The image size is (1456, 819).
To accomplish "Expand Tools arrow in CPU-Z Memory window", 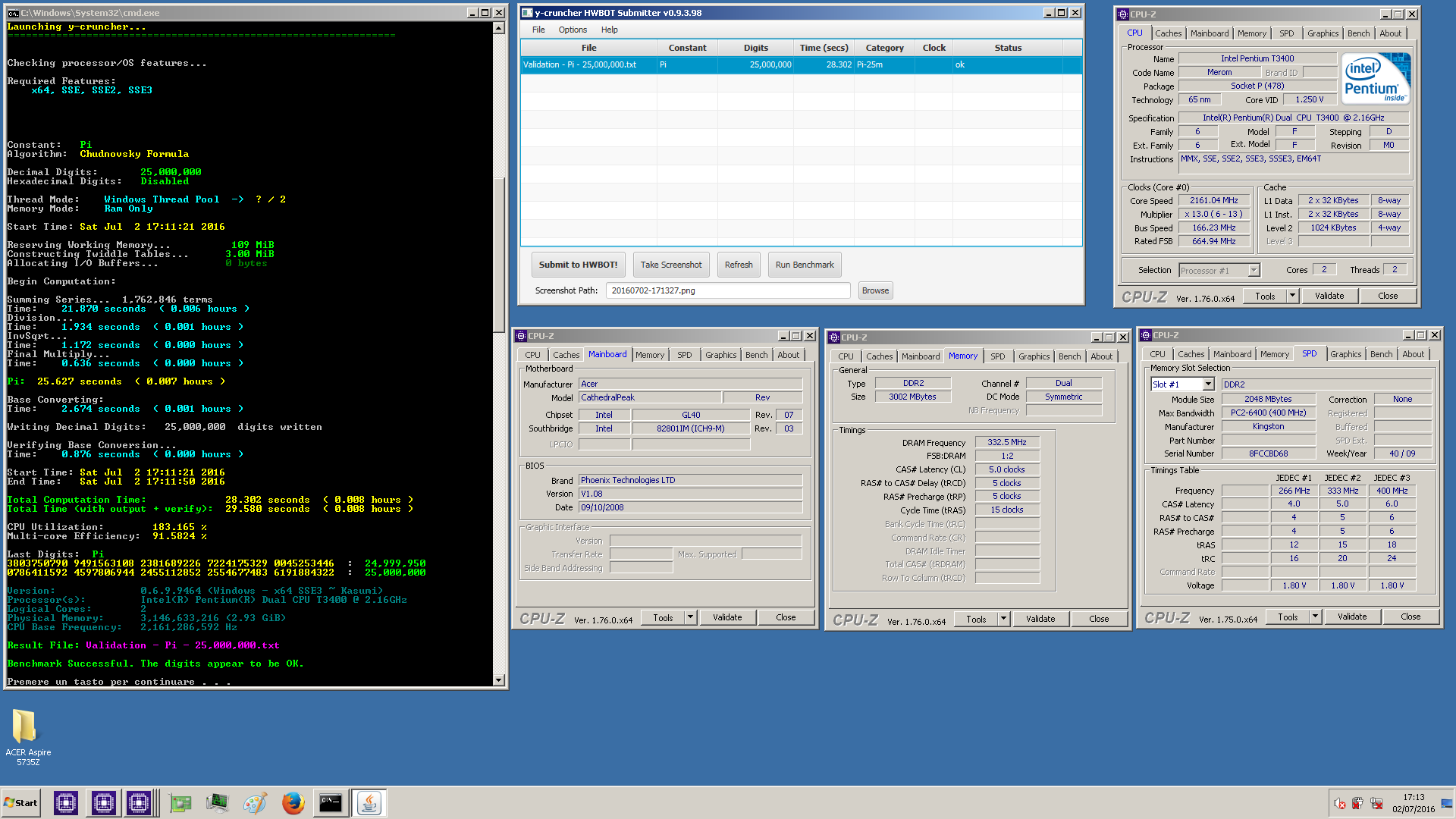I will [1004, 619].
